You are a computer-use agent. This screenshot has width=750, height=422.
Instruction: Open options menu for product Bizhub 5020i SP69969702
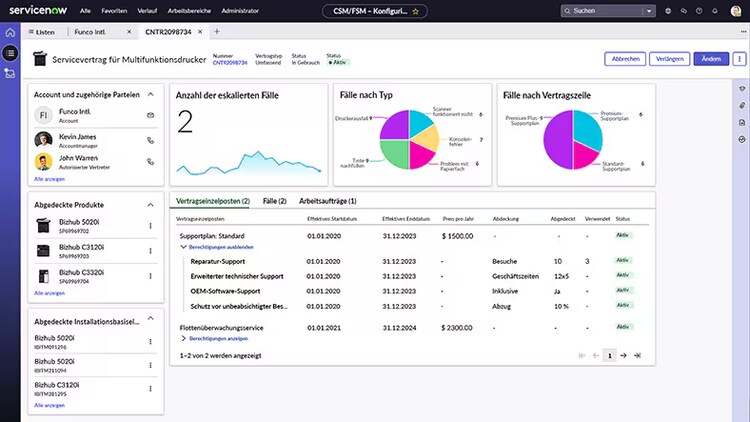(151, 226)
